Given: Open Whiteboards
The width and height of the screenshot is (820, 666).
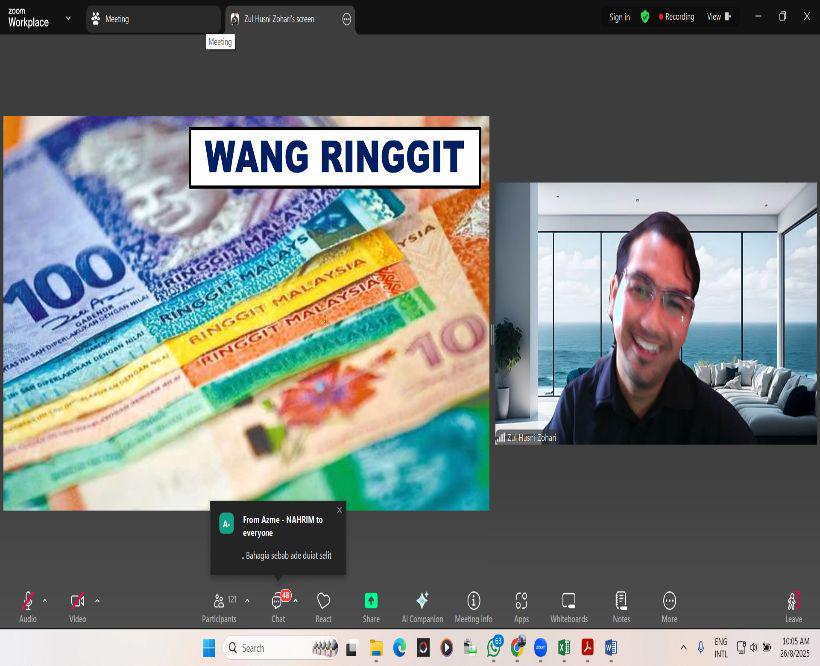Looking at the screenshot, I should [568, 603].
